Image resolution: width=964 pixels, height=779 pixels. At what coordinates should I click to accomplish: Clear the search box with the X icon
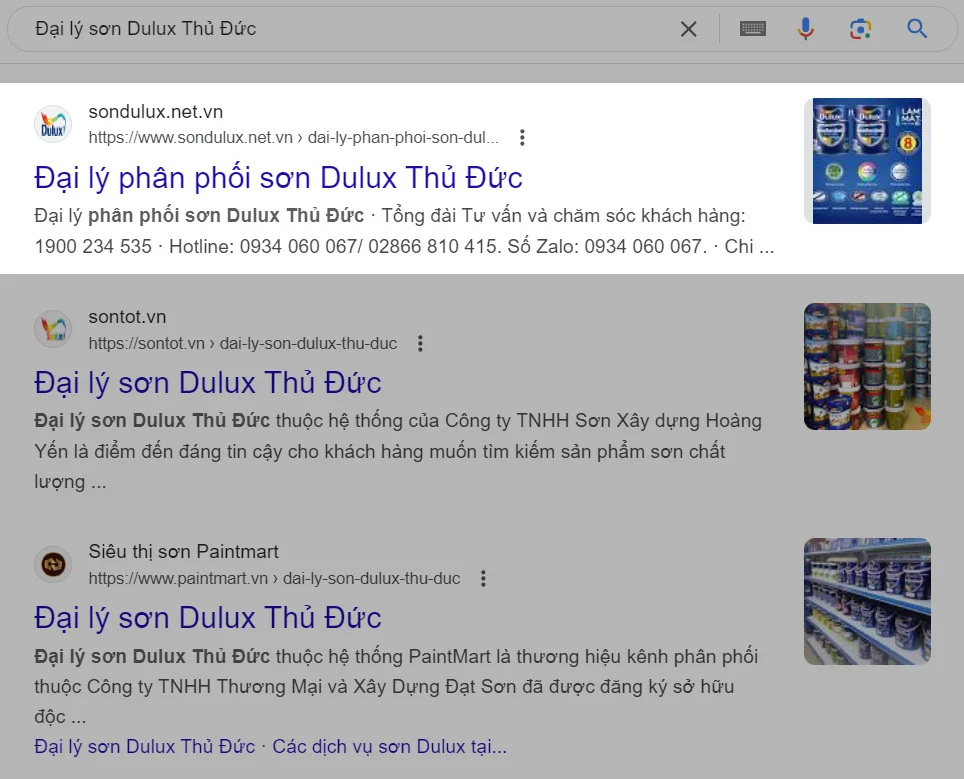(689, 29)
